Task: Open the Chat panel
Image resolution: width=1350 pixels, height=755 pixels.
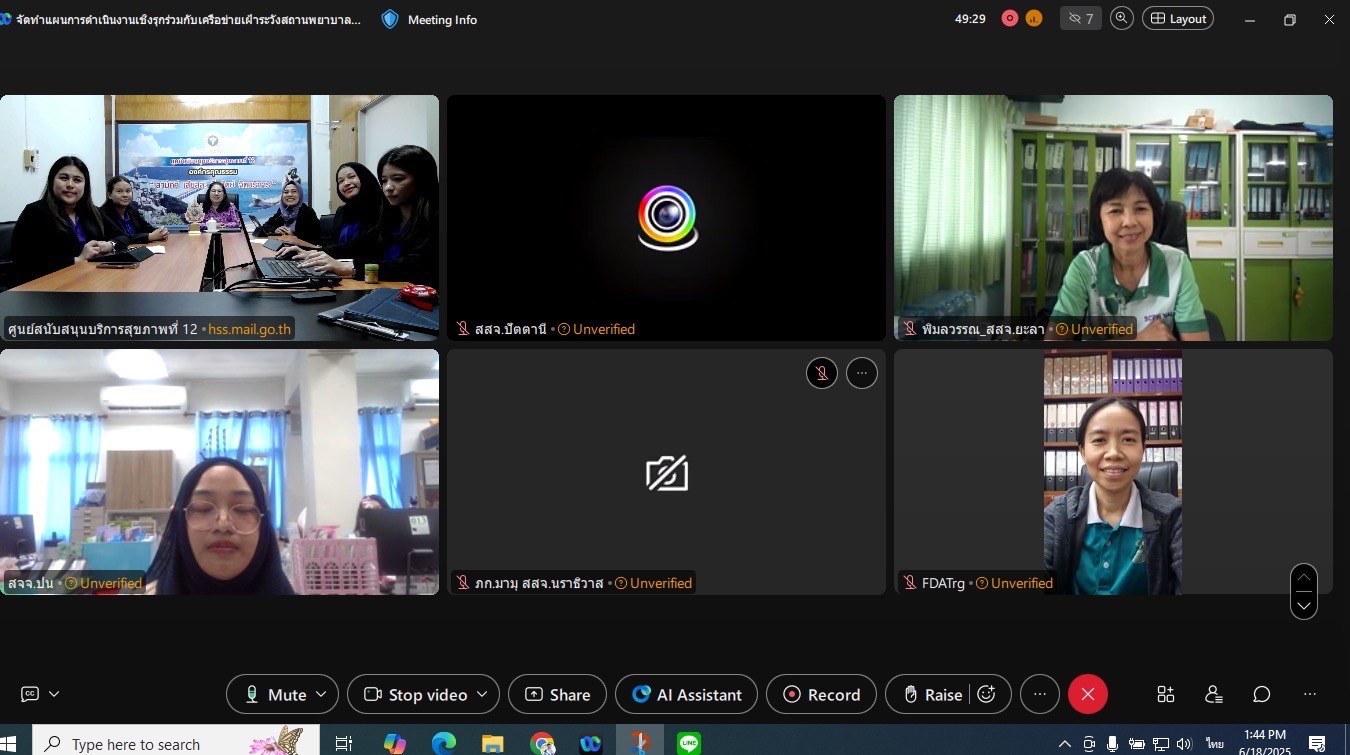Action: (1262, 694)
